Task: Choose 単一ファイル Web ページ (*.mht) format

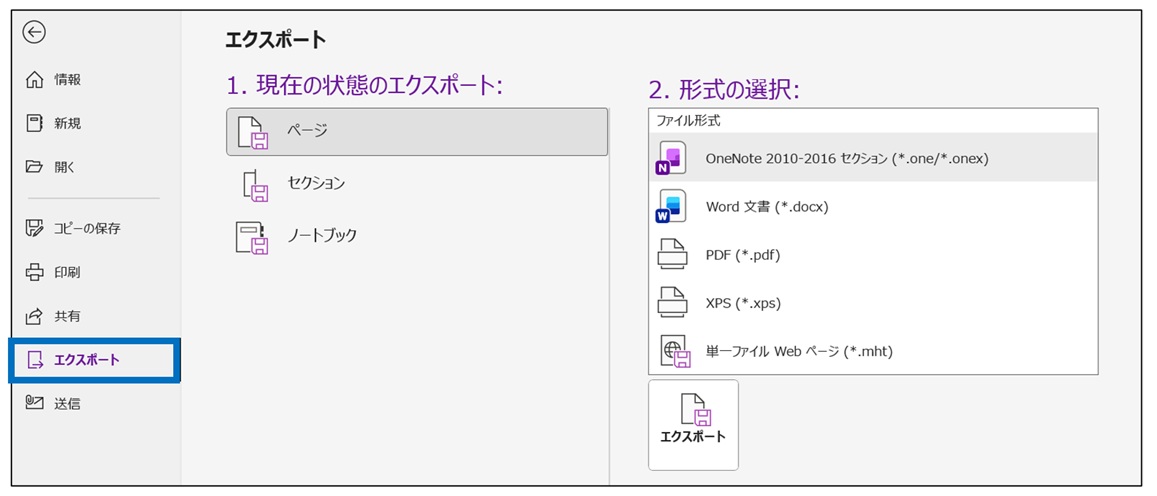Action: pyautogui.click(x=873, y=352)
